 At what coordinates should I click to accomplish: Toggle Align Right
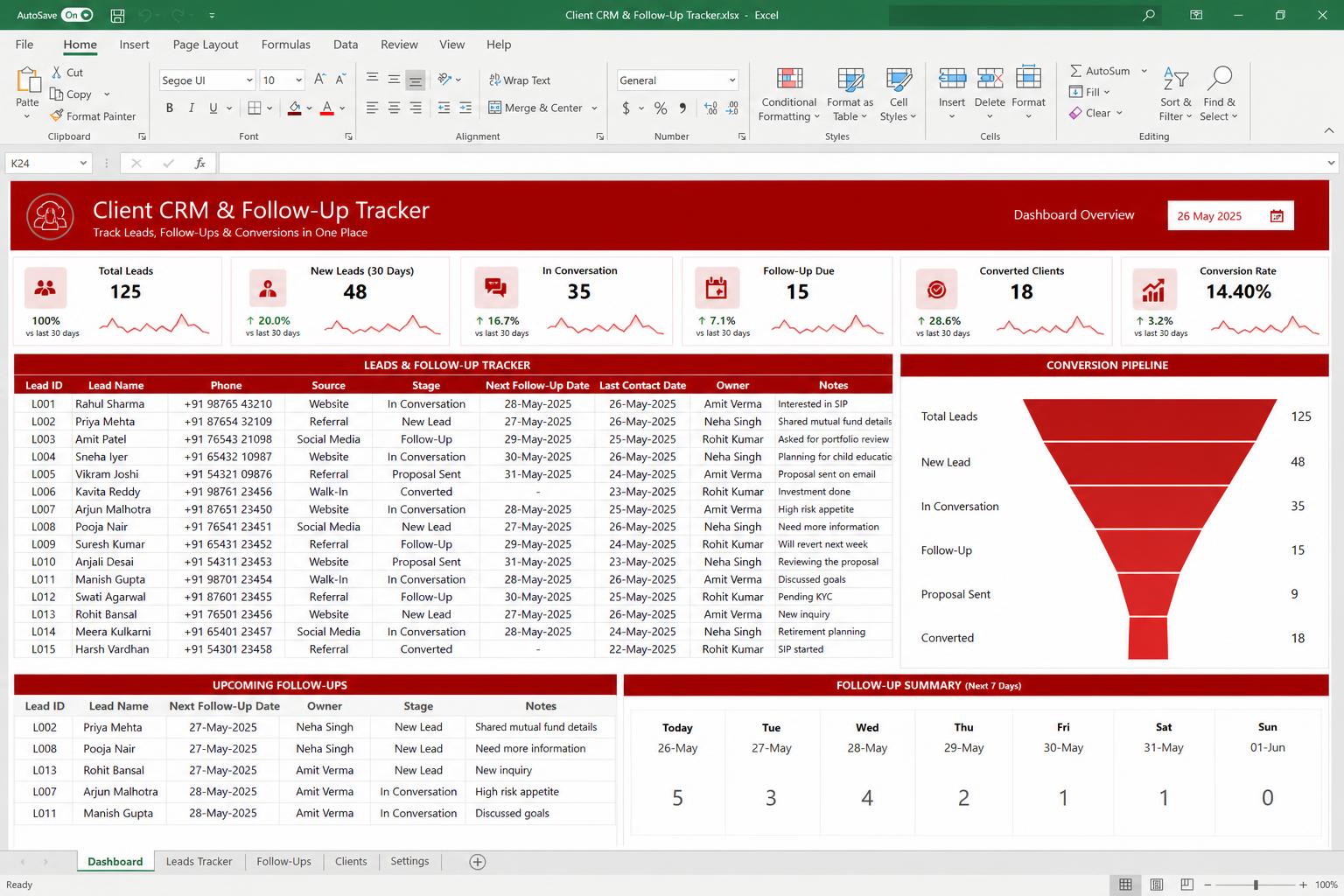pos(416,108)
